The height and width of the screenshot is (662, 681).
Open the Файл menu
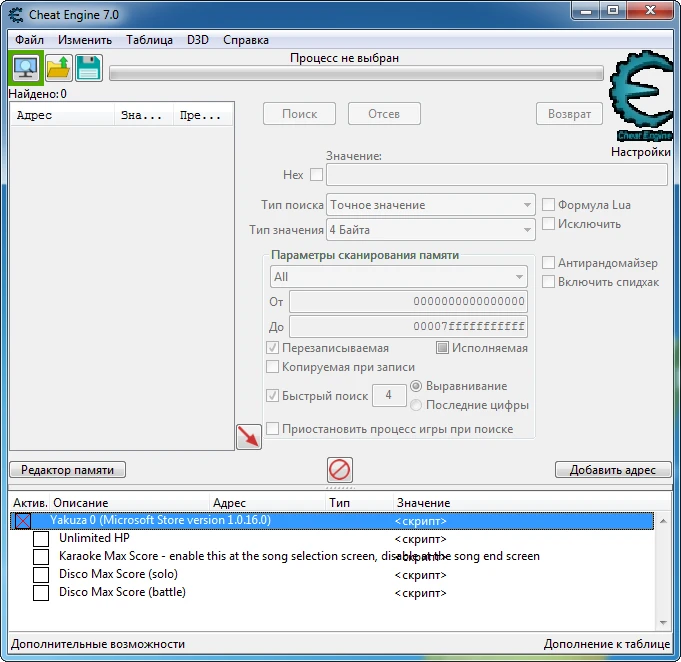(x=29, y=40)
